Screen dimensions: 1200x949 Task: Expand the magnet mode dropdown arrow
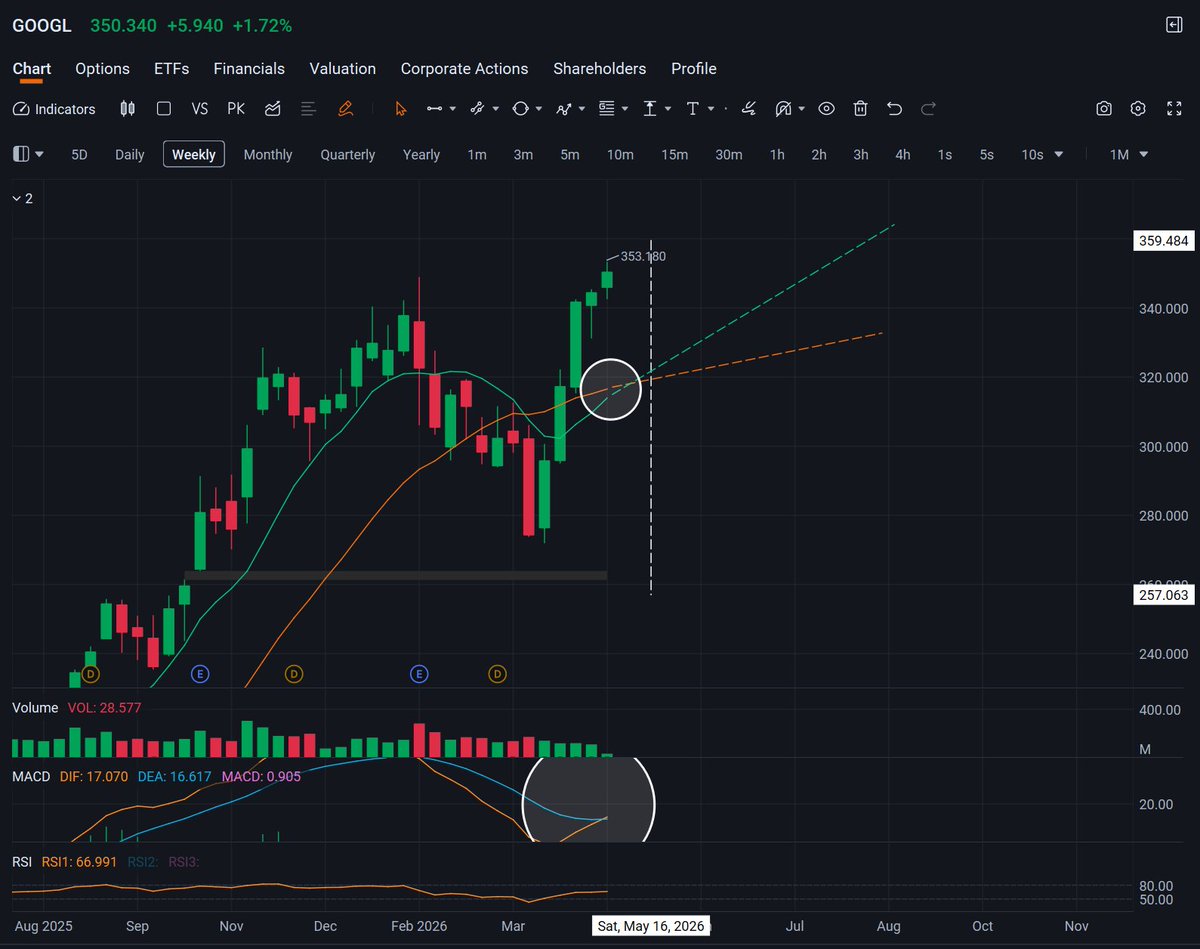point(802,109)
